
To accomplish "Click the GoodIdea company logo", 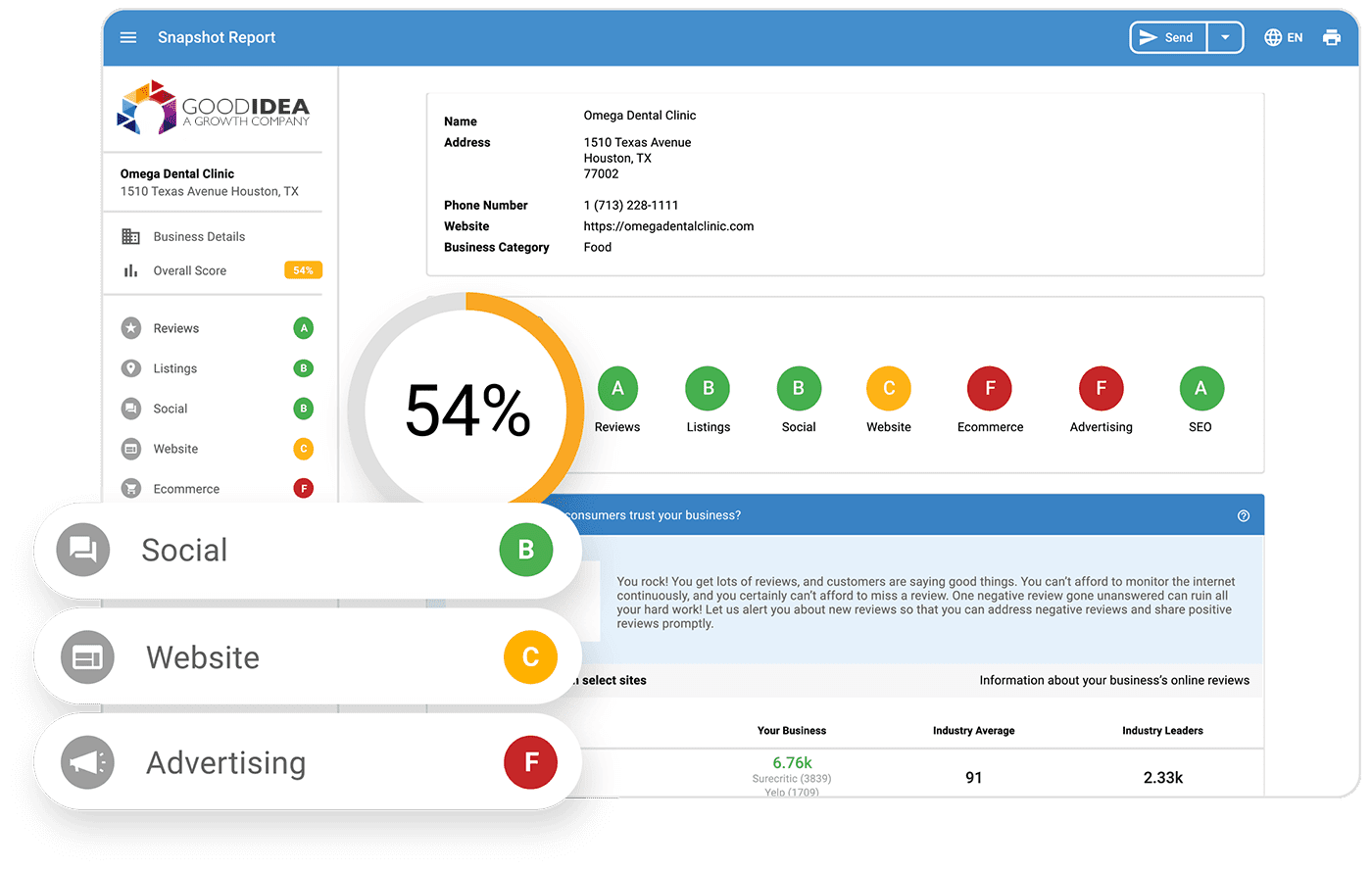I will coord(213,108).
